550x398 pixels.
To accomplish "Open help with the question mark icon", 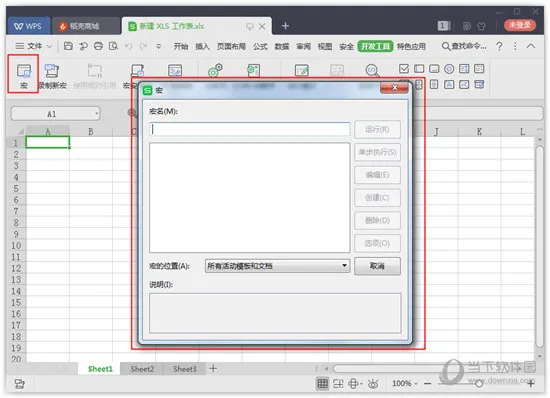I will (499, 46).
